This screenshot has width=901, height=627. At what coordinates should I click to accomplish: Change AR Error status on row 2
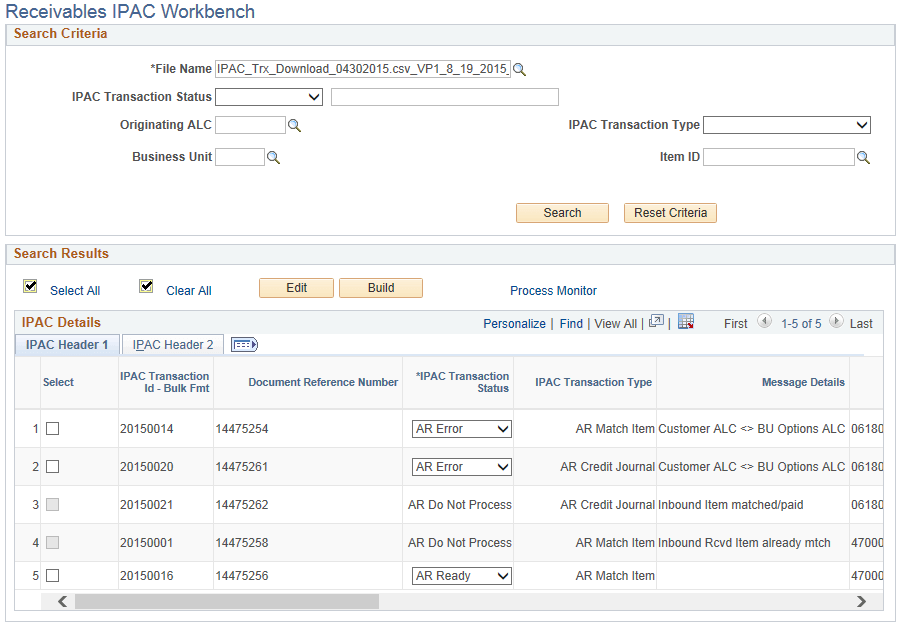461,466
